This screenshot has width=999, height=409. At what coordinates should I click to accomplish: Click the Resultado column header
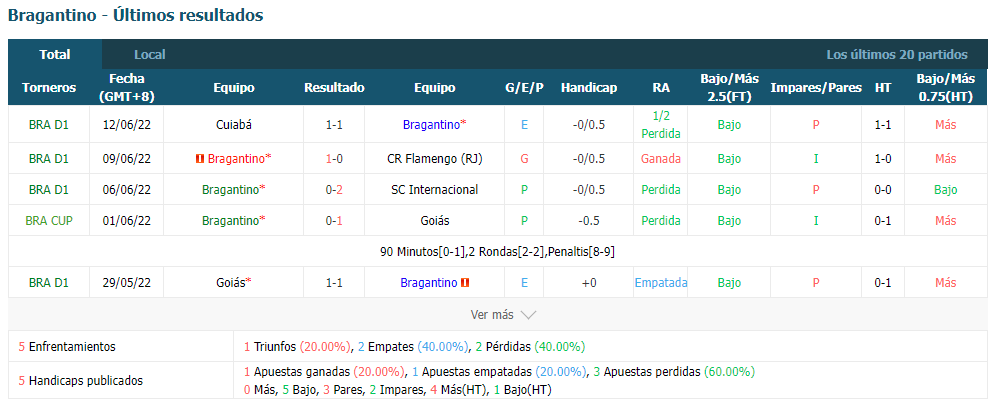(x=334, y=88)
